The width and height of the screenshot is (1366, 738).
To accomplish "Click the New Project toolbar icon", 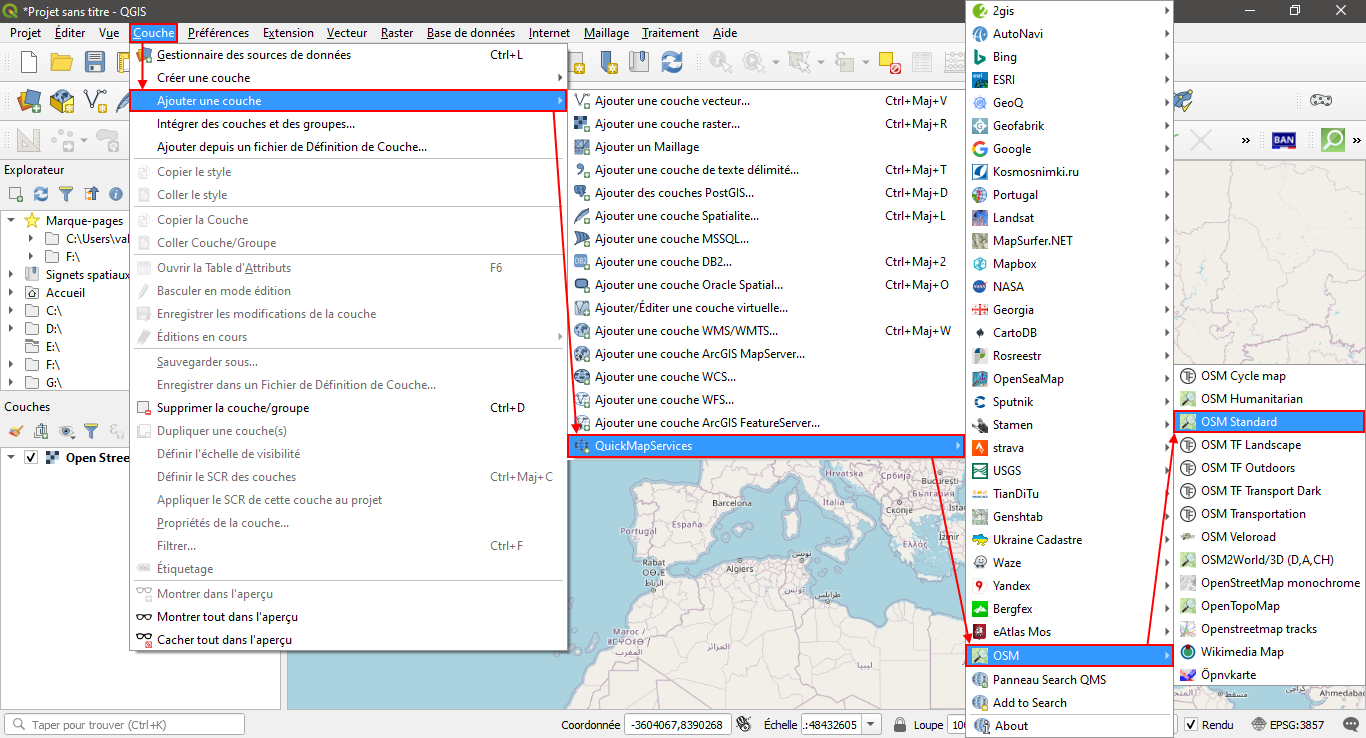I will tap(29, 62).
